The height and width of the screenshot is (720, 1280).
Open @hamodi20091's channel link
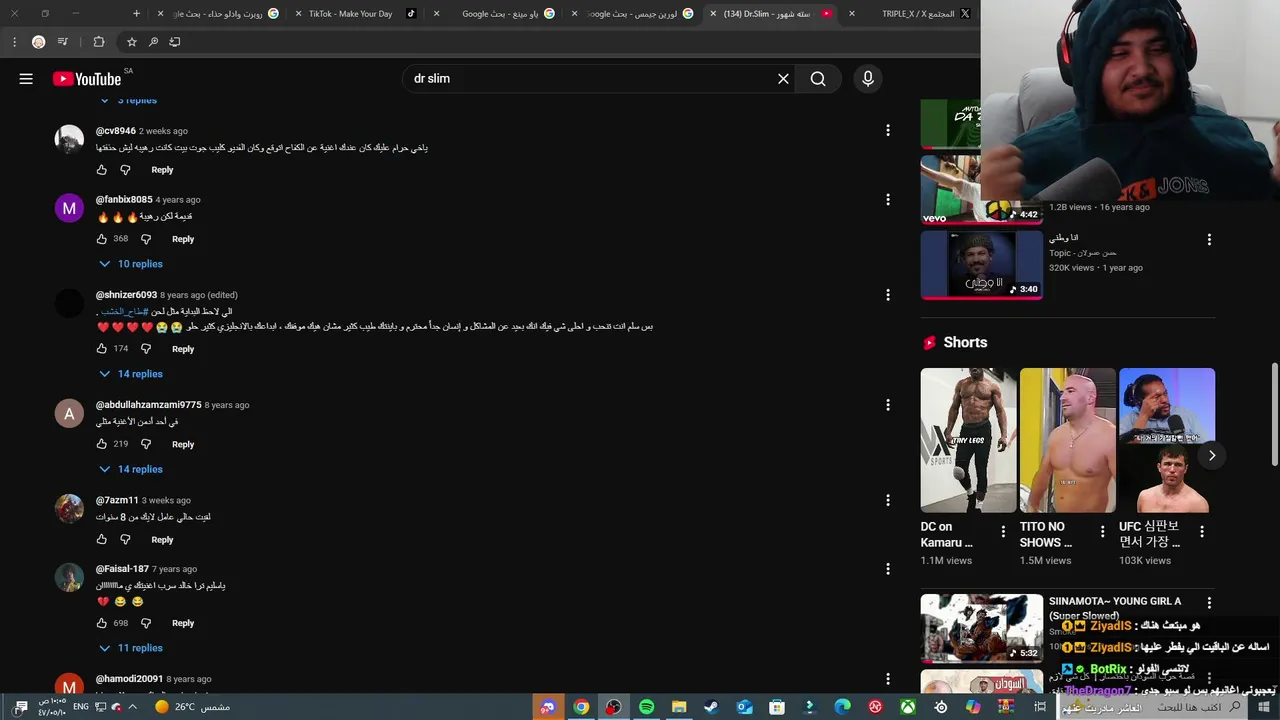[x=129, y=679]
